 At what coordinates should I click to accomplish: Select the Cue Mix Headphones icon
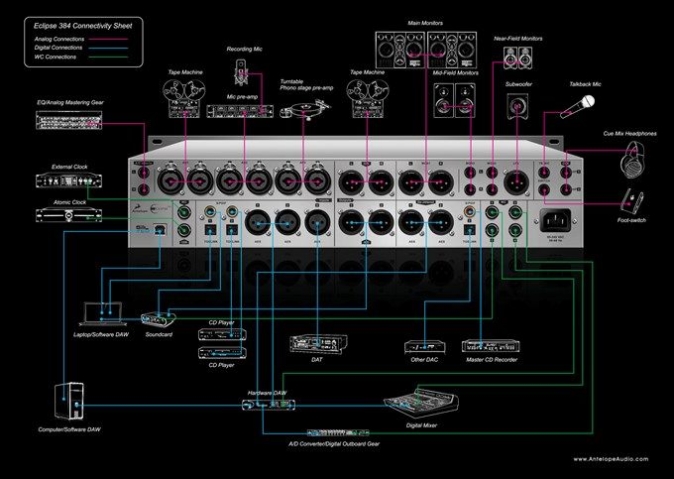click(632, 160)
